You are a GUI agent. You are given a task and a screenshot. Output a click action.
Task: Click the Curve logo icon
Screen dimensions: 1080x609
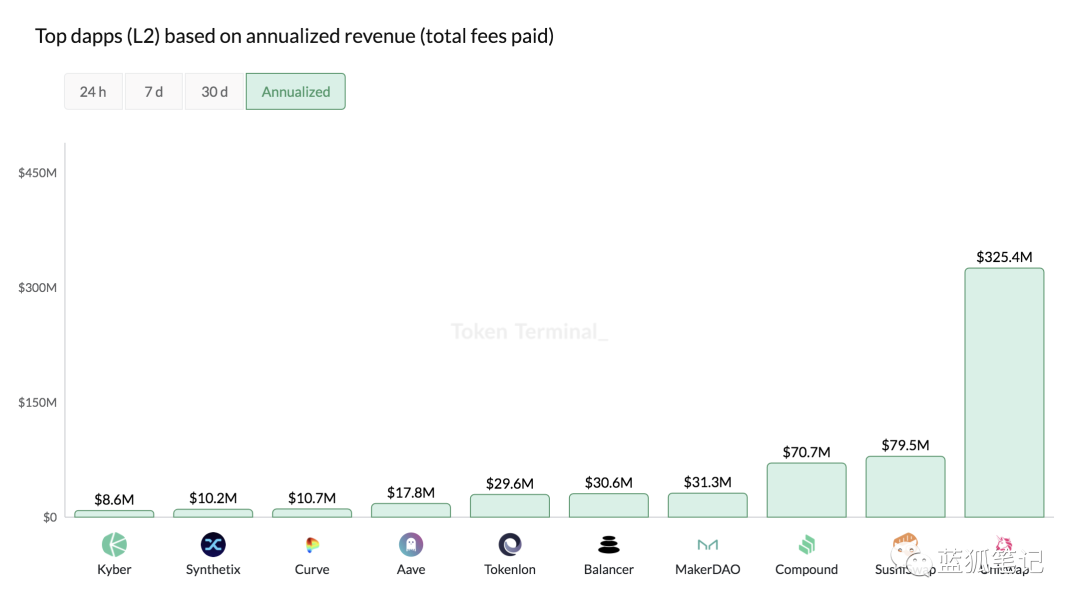pos(312,545)
